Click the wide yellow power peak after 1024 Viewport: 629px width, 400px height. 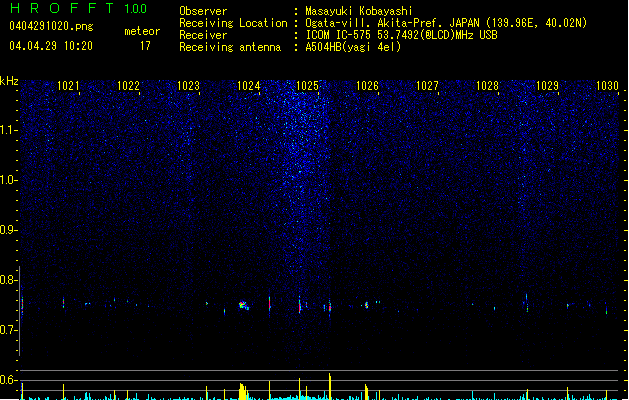point(243,392)
